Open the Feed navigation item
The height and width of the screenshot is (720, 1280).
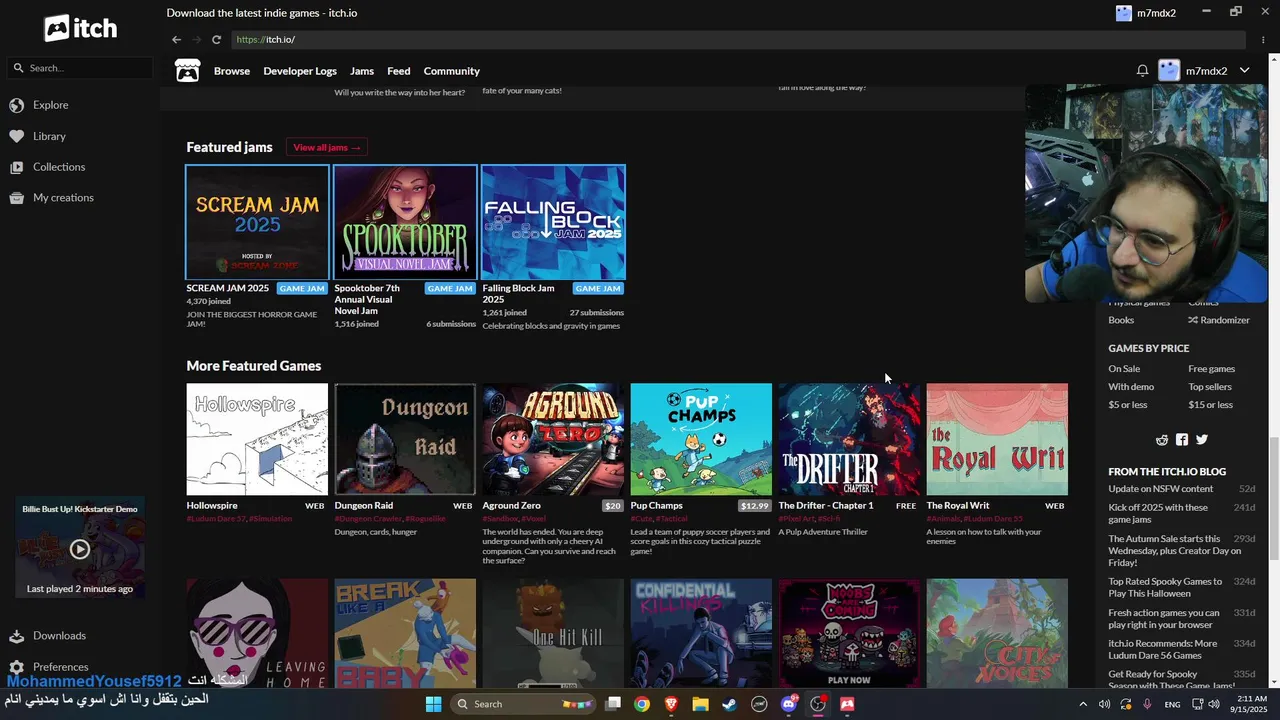(x=399, y=71)
